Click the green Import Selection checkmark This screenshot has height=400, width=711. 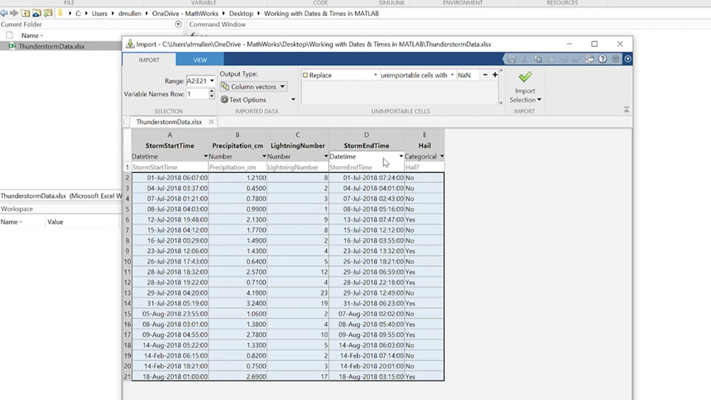tap(525, 77)
